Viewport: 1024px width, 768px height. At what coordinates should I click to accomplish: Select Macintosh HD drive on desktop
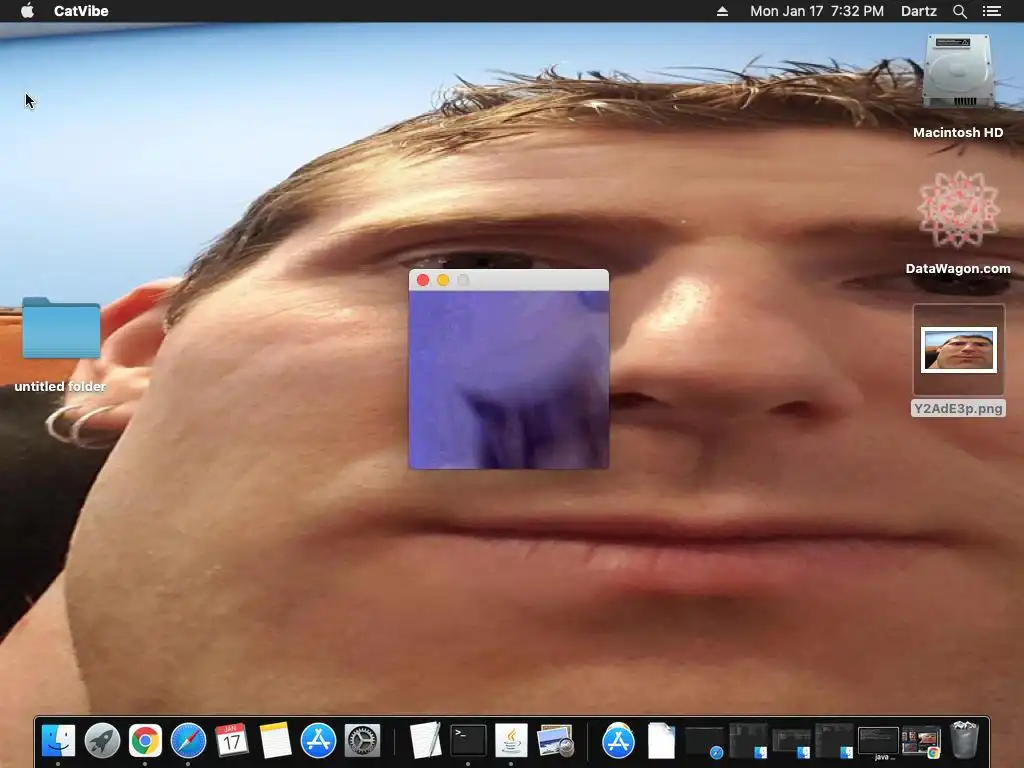pos(958,72)
